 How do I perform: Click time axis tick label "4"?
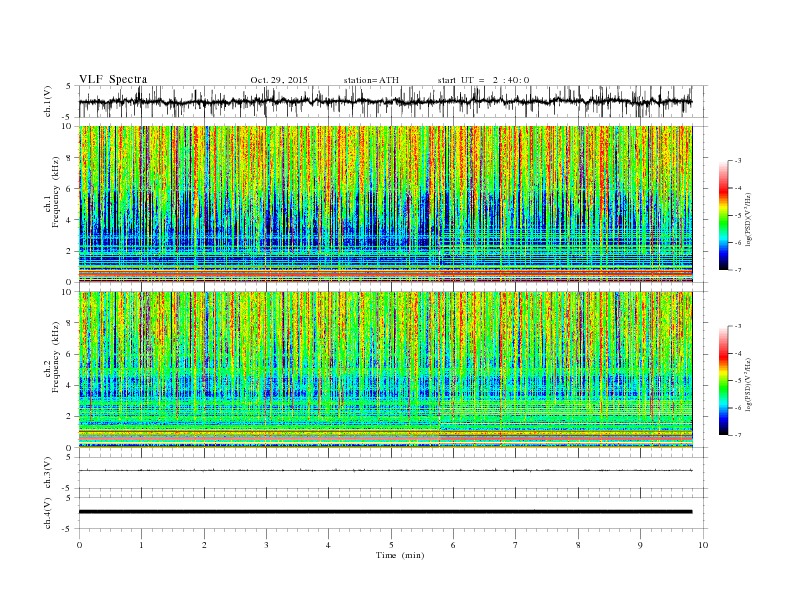pyautogui.click(x=328, y=545)
